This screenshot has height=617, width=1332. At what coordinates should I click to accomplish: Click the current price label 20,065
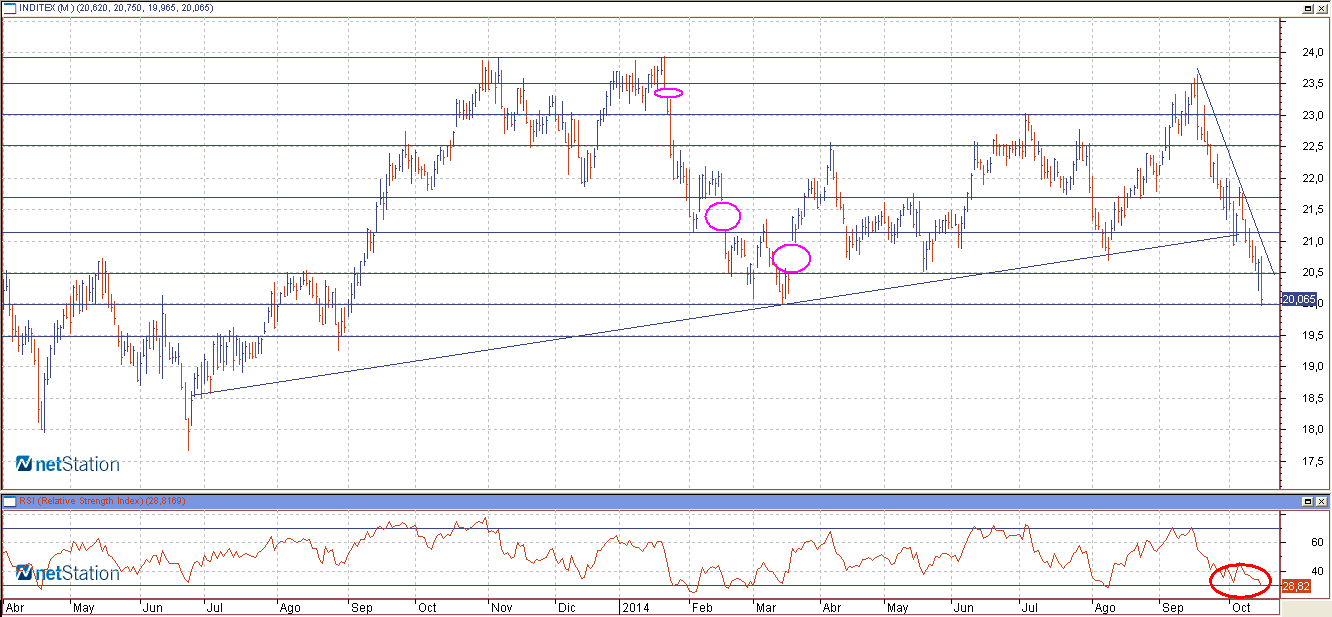tap(1299, 299)
